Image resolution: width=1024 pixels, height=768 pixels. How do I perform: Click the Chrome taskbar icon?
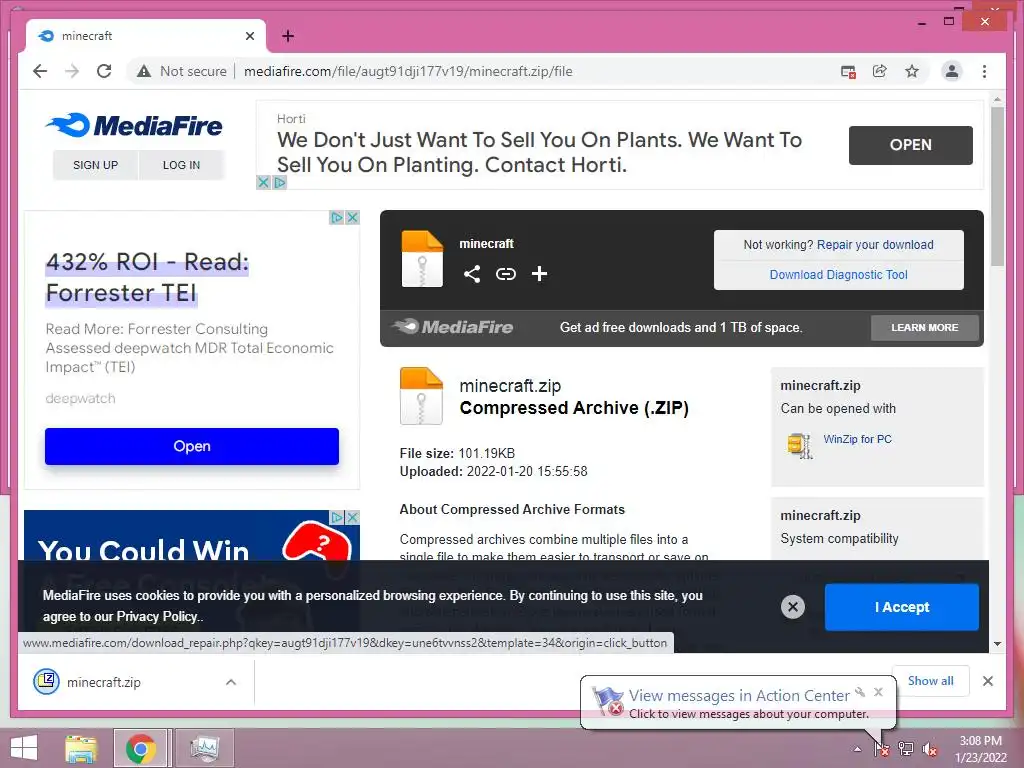pos(141,748)
